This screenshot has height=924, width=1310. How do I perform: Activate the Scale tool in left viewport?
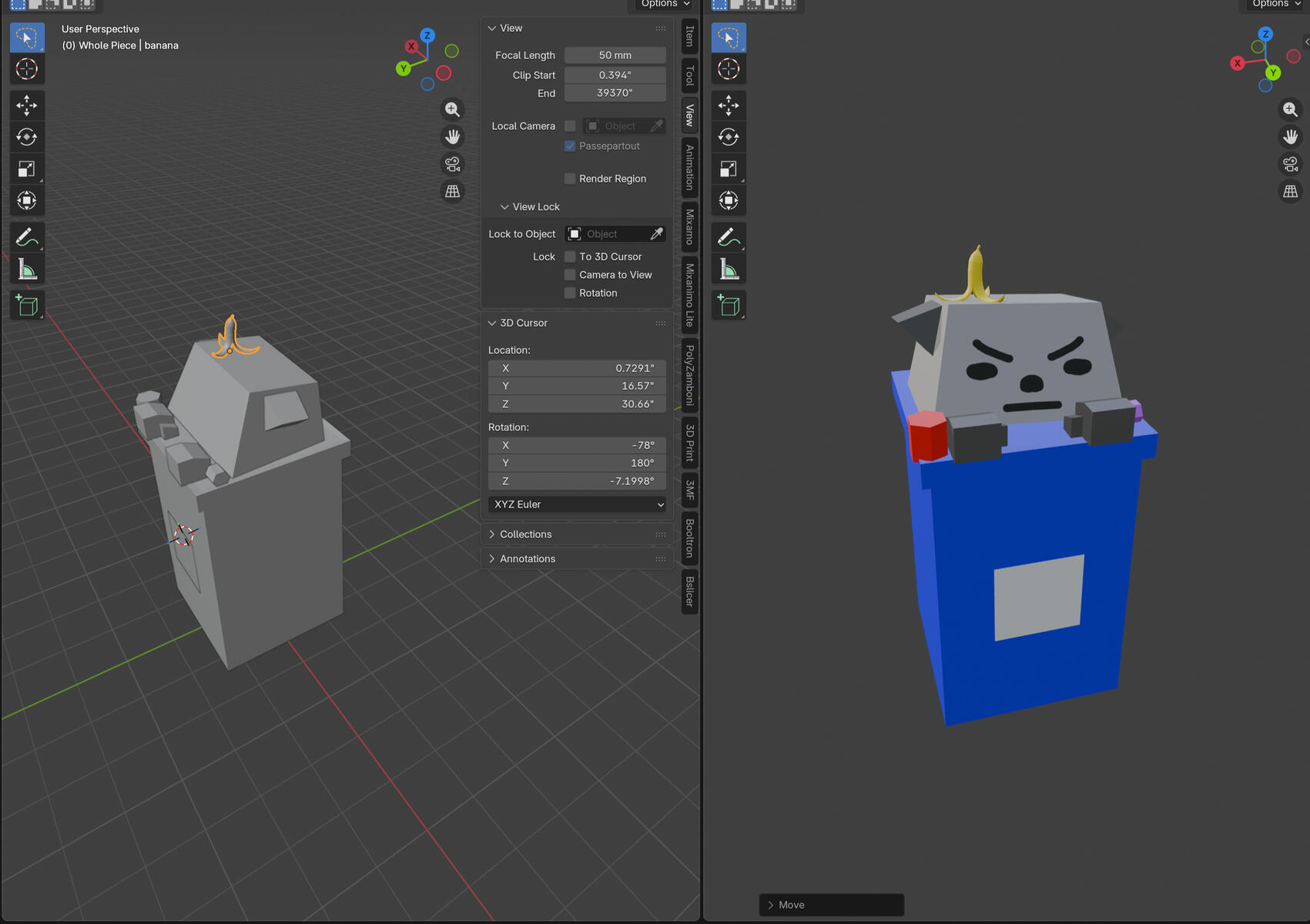[x=27, y=169]
